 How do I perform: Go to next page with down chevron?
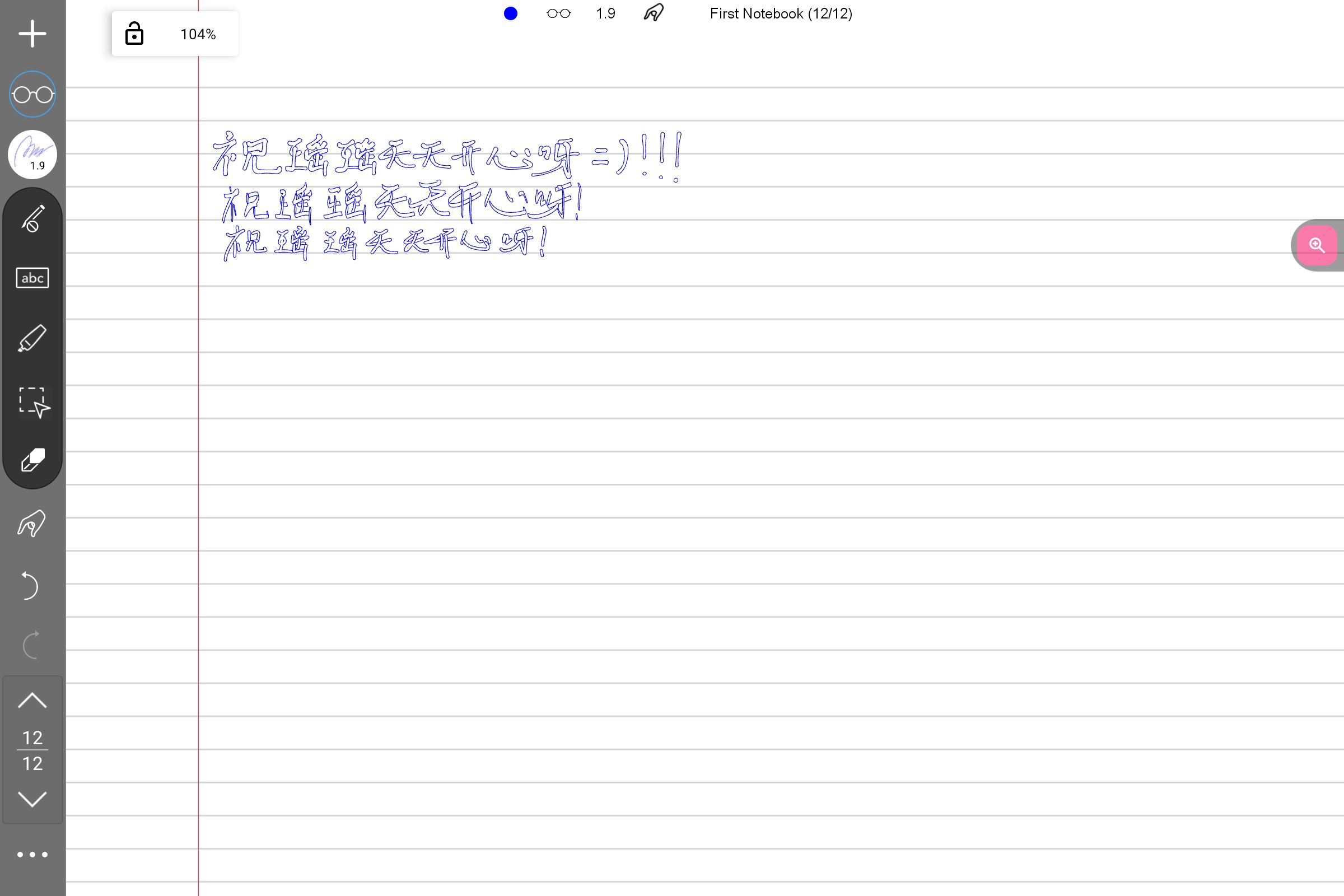[32, 799]
